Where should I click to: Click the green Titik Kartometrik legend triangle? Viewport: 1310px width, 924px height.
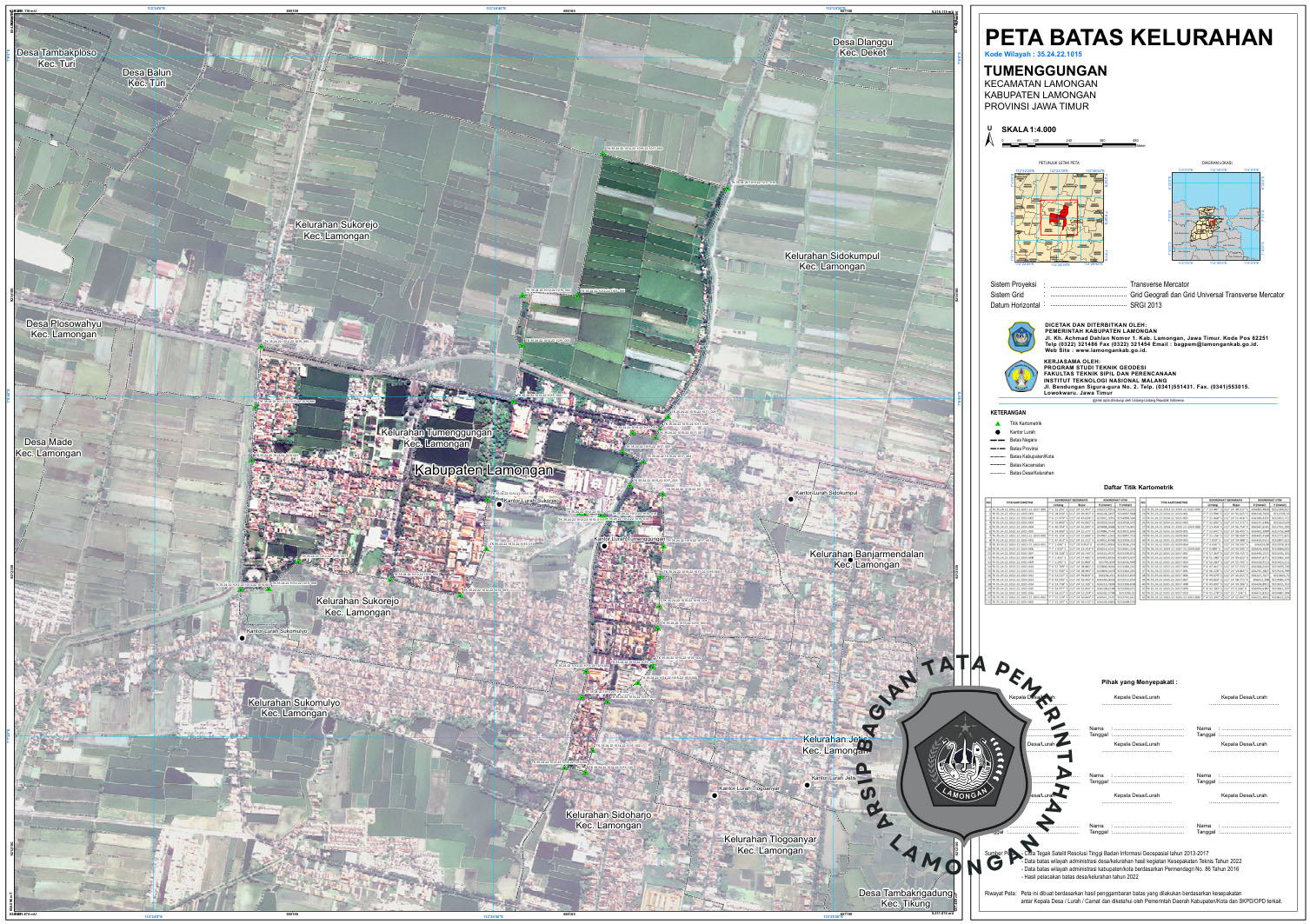pyautogui.click(x=998, y=424)
